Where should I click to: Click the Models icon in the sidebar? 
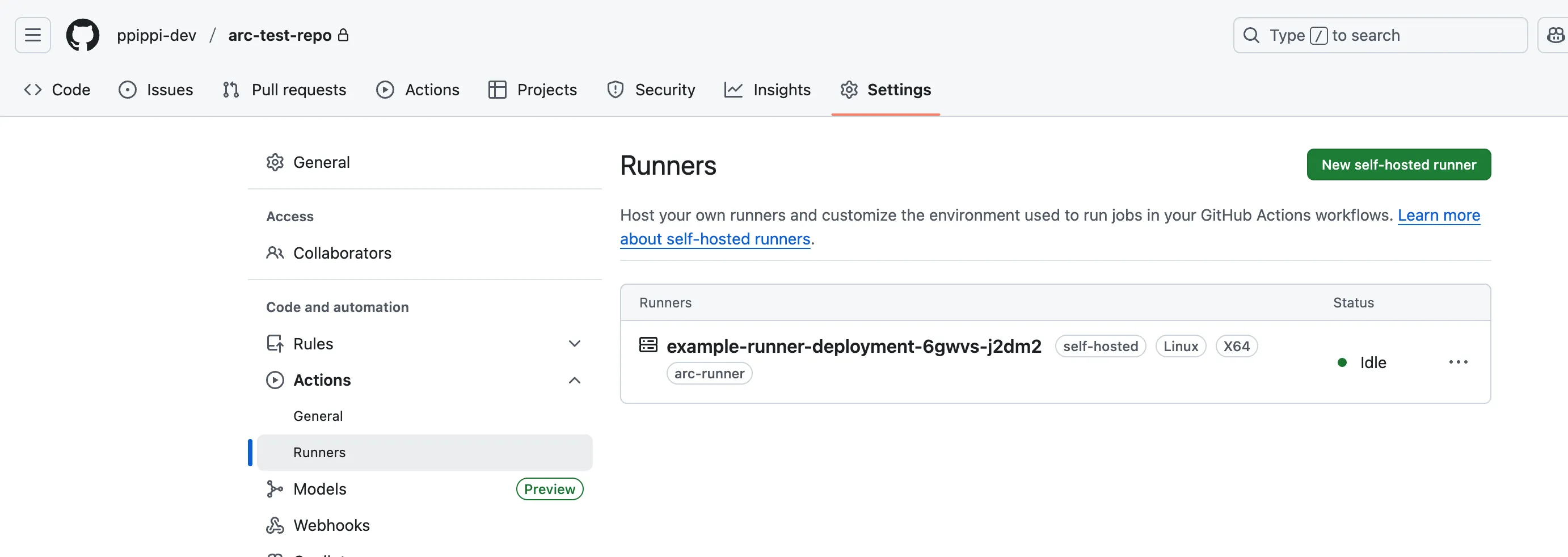275,489
